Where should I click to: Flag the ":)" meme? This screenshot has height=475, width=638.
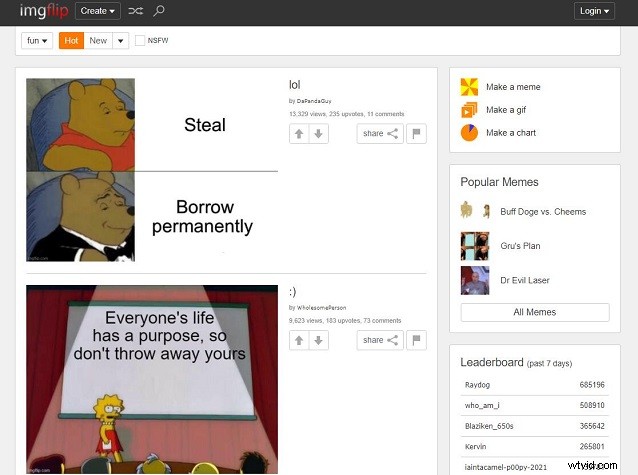point(416,340)
